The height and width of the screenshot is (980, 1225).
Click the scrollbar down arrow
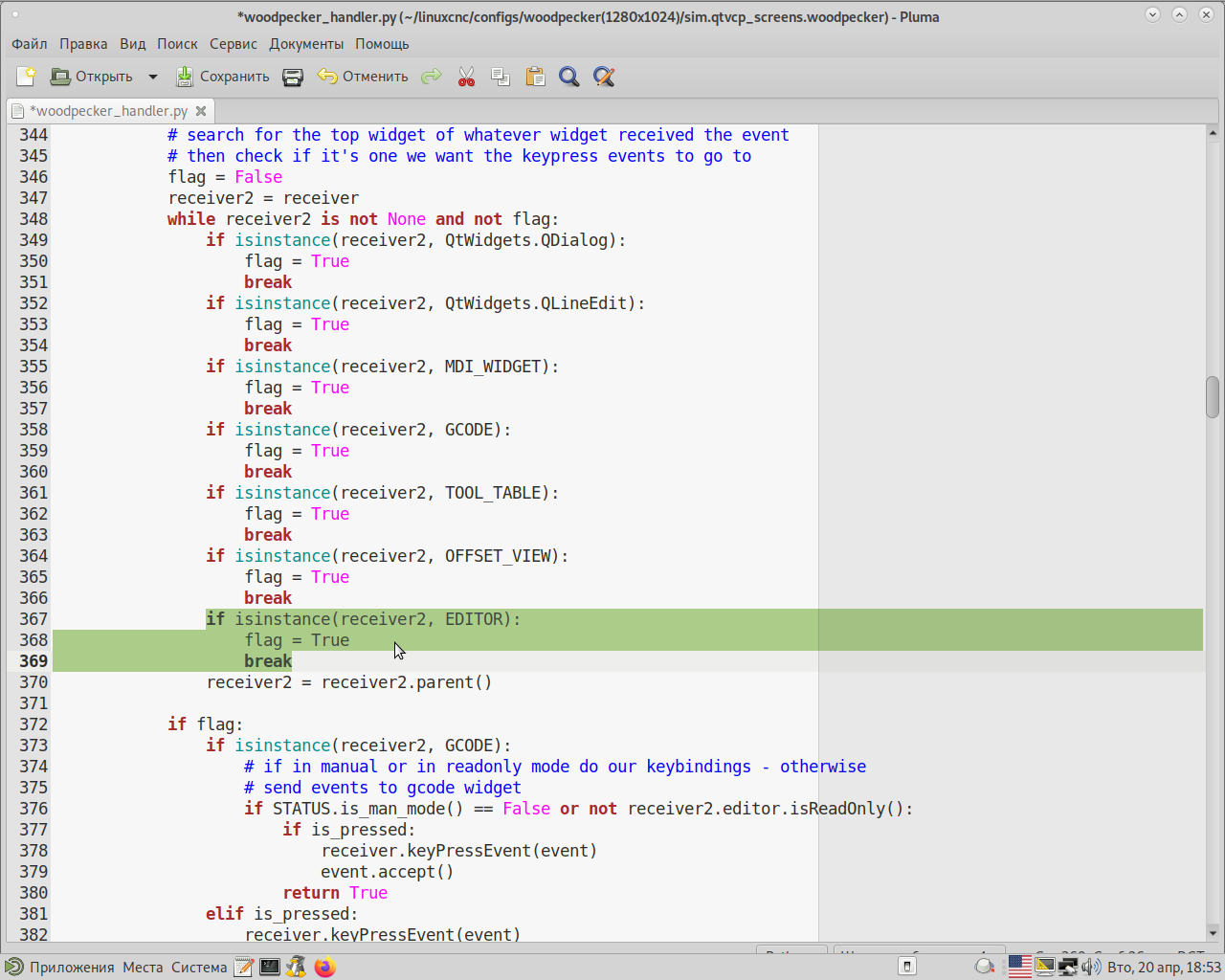point(1213,933)
